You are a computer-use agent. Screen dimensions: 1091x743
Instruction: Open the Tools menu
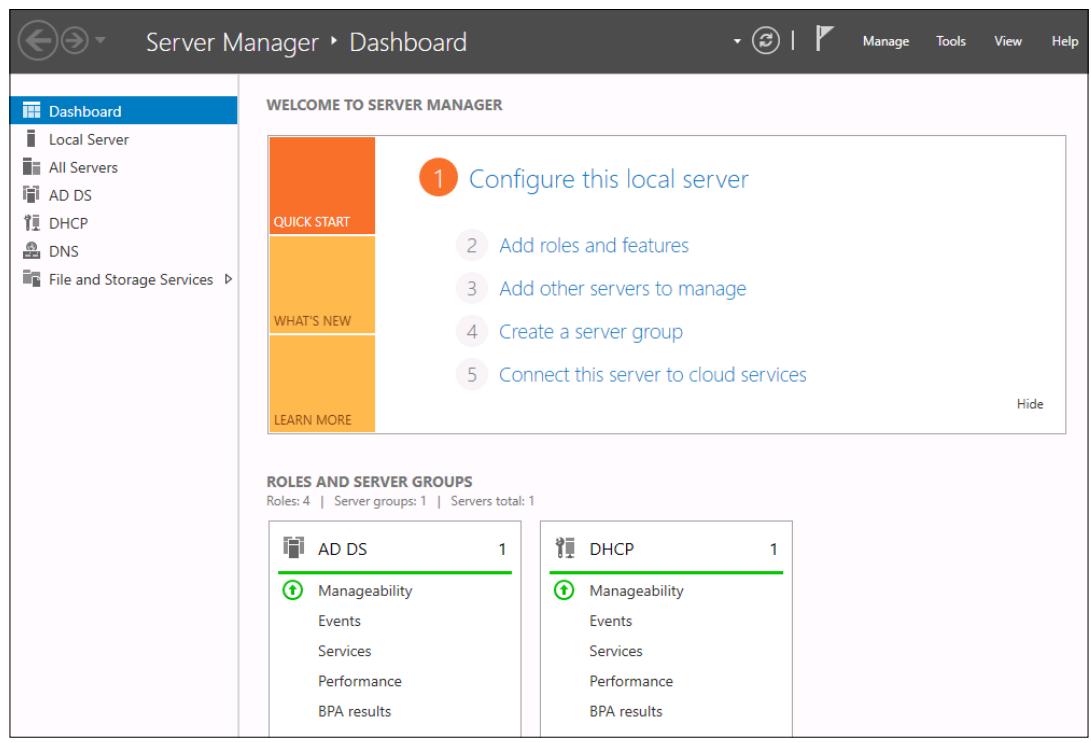point(950,41)
